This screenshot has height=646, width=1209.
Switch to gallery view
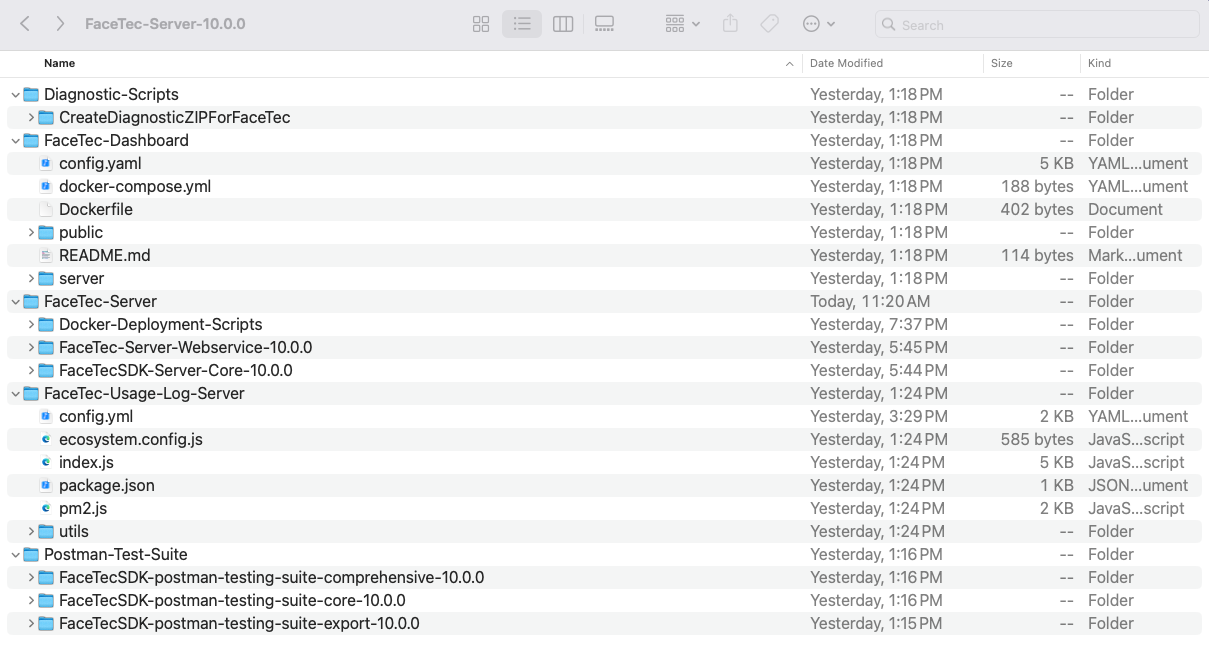coord(604,24)
